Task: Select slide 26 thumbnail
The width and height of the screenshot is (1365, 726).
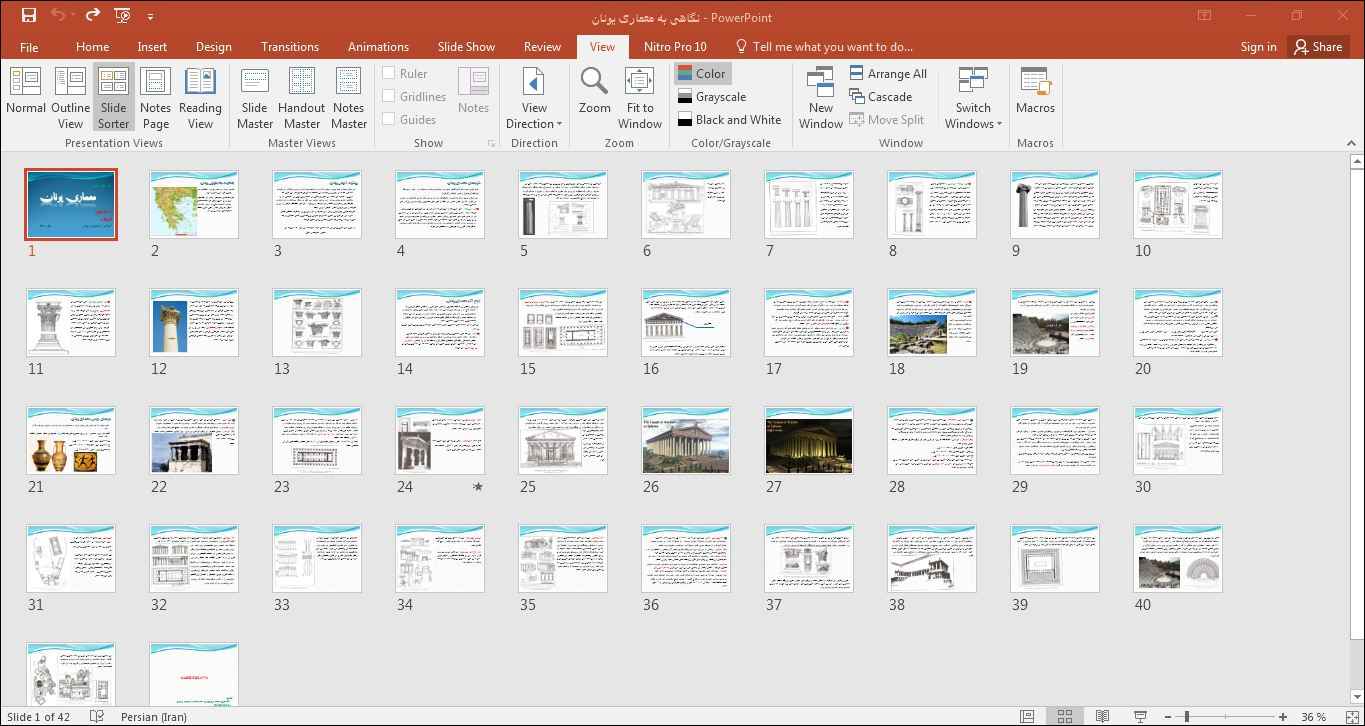Action: point(685,440)
